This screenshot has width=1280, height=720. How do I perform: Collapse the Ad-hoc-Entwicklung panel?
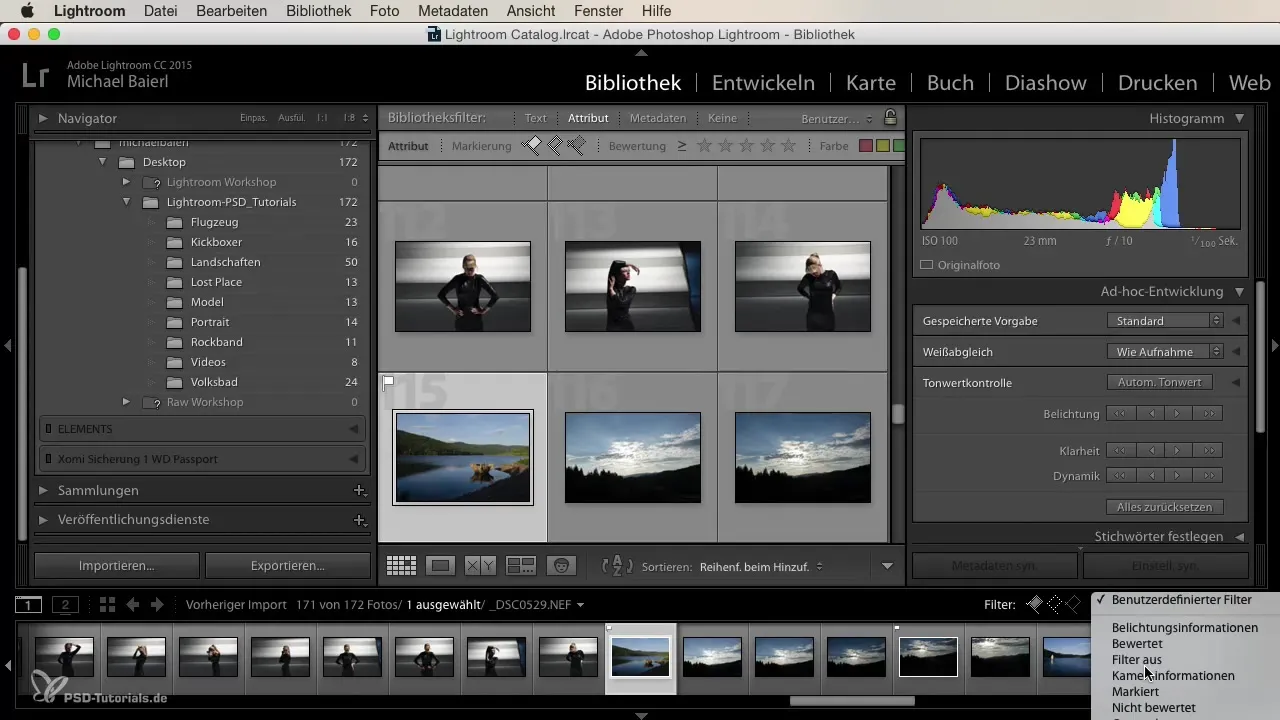[1240, 292]
